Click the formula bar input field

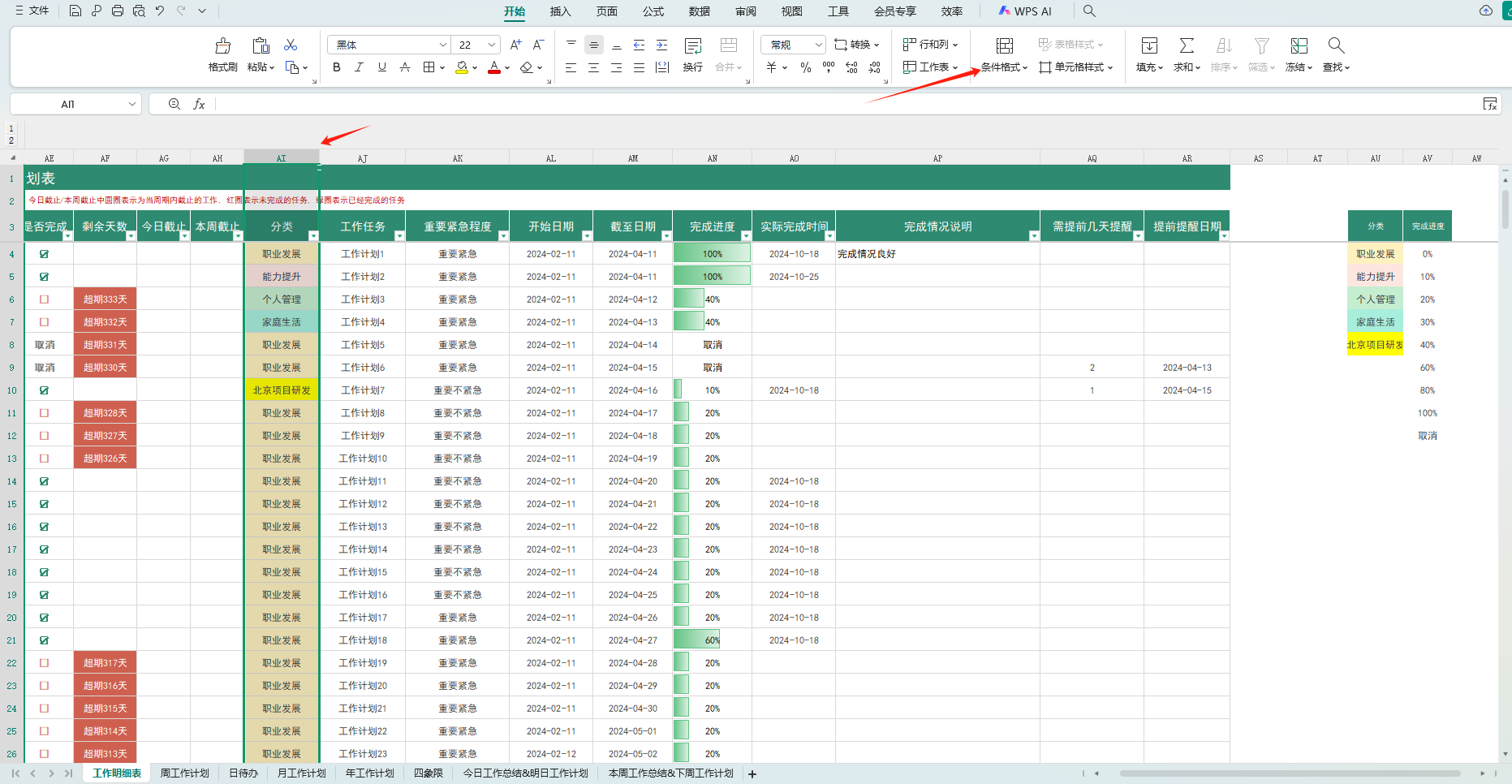pyautogui.click(x=848, y=104)
